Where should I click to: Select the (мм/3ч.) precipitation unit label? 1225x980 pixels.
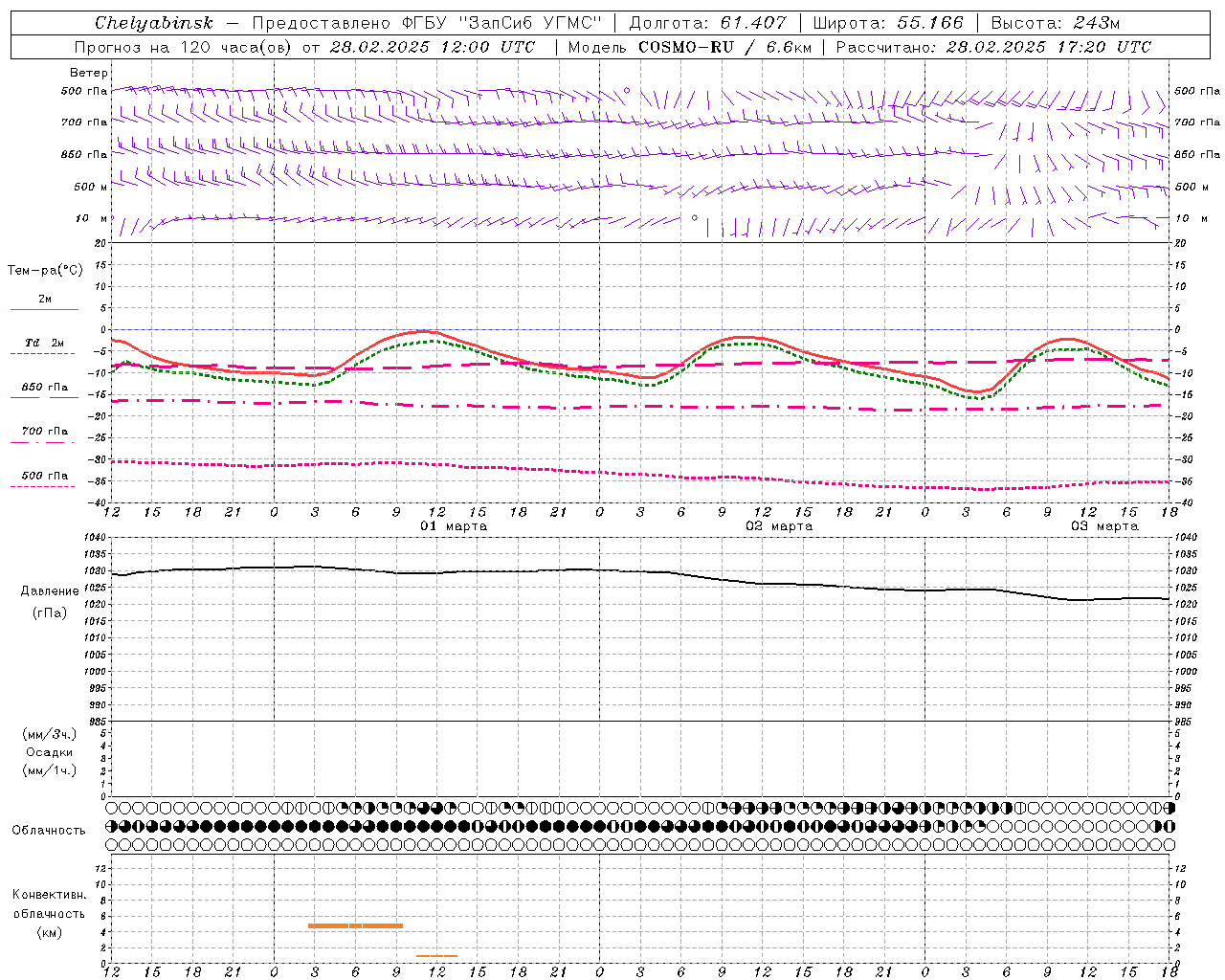[x=50, y=734]
